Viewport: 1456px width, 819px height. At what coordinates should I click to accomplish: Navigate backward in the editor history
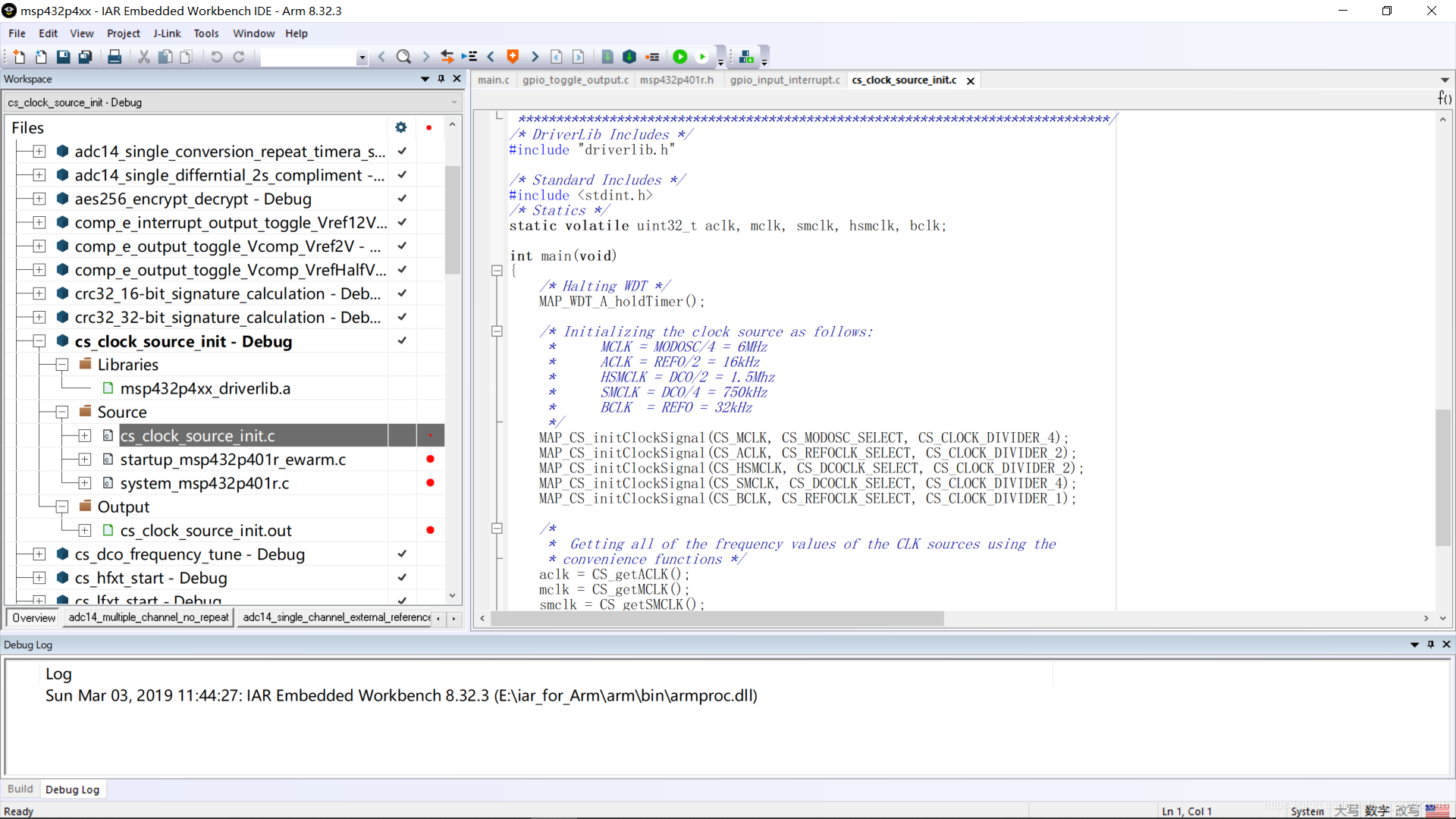pyautogui.click(x=557, y=57)
